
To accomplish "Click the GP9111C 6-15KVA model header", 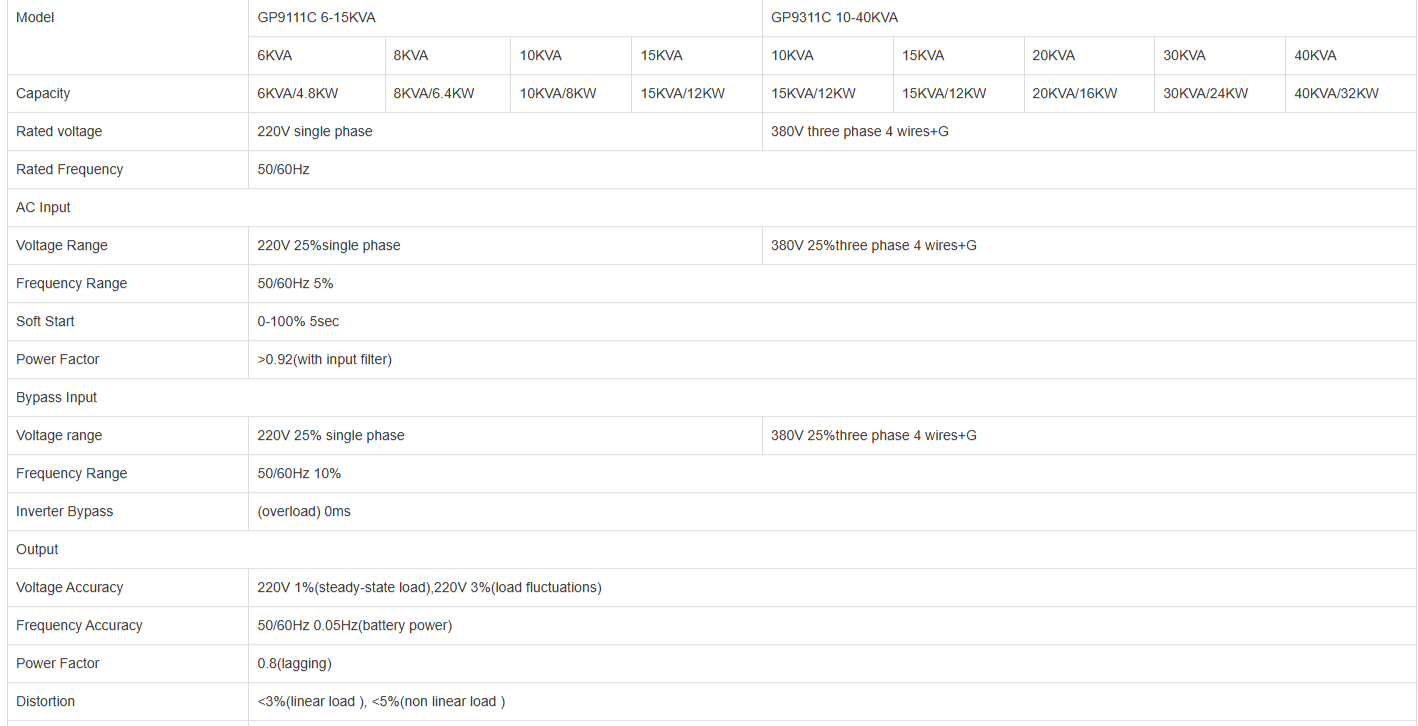I will click(x=316, y=18).
